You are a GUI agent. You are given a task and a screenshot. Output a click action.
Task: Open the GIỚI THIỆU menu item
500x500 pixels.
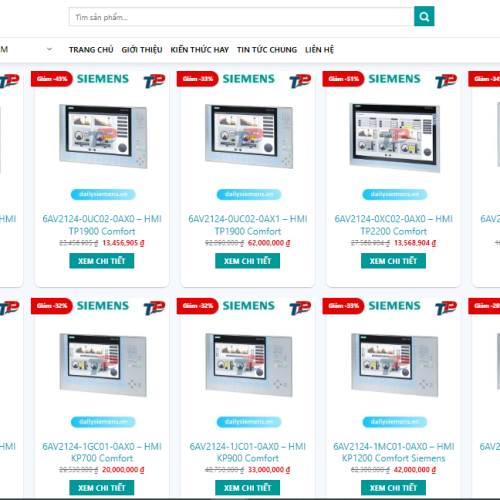click(x=142, y=50)
